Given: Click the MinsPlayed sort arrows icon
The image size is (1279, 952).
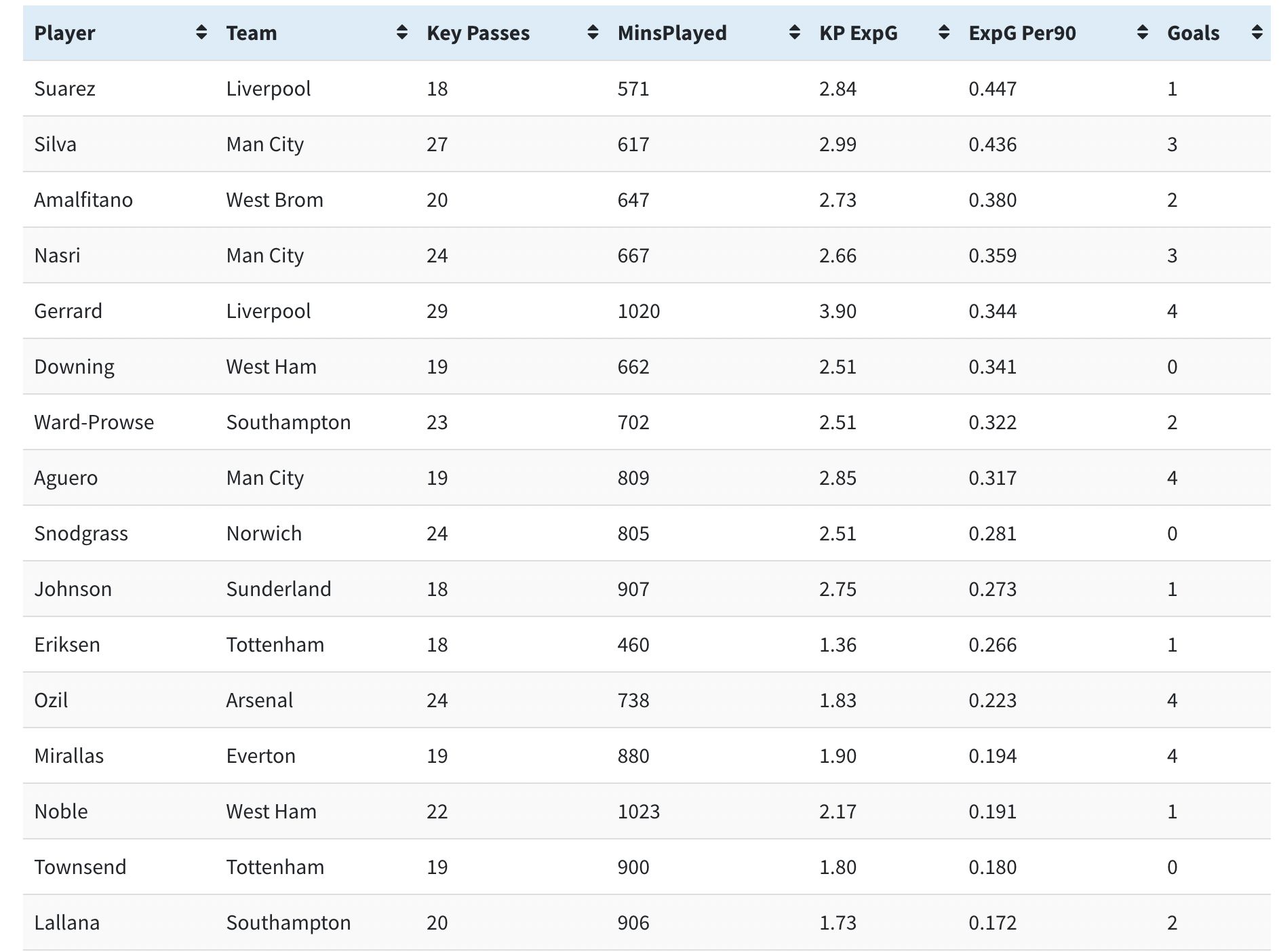Looking at the screenshot, I should click(795, 33).
